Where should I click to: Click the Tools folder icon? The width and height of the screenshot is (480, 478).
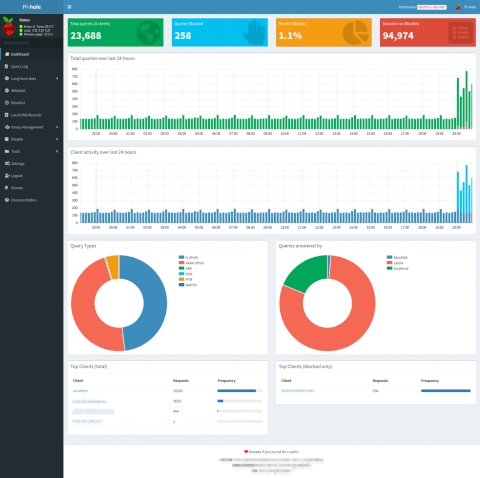coord(7,151)
